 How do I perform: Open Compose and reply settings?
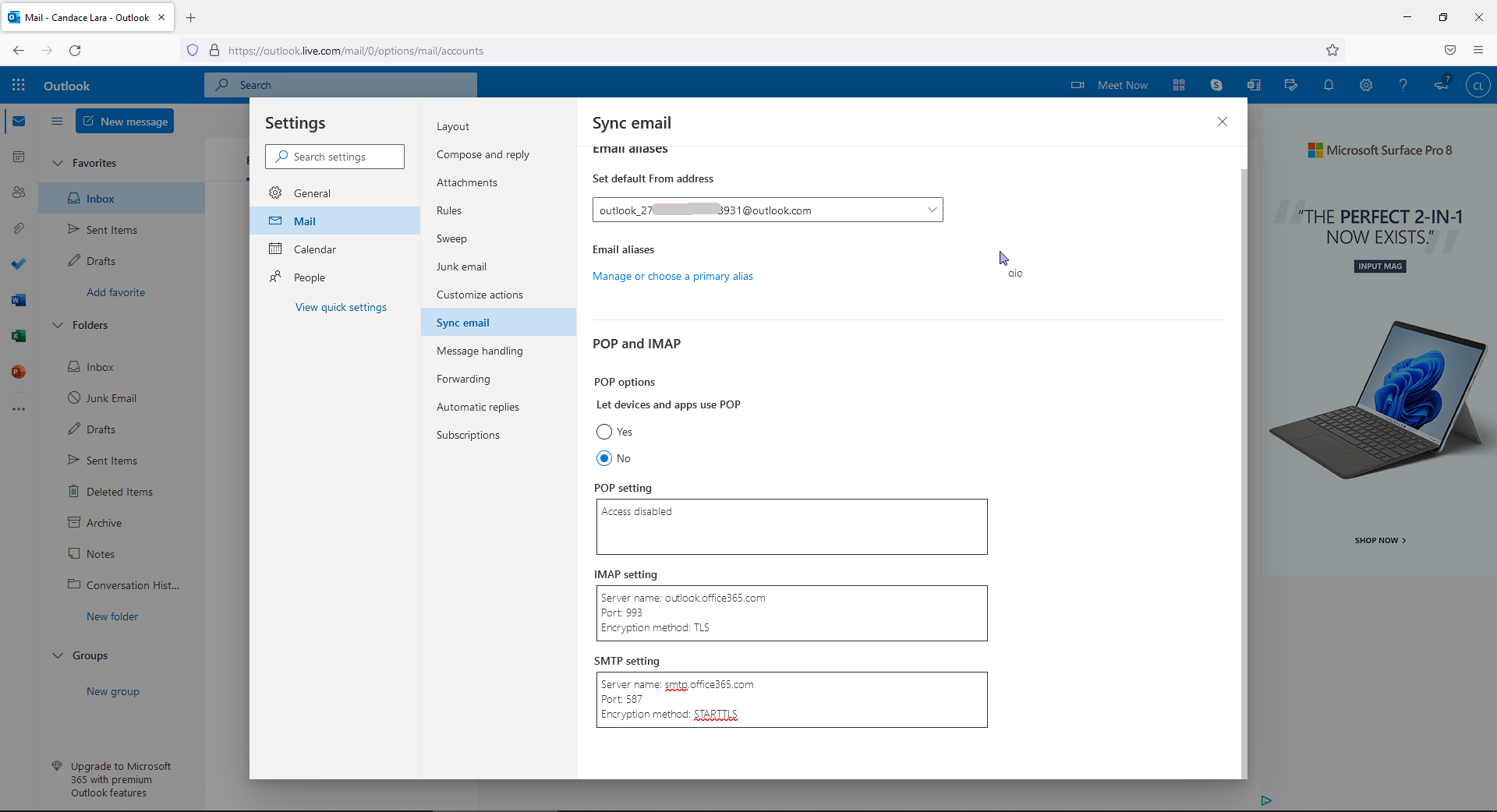[499, 154]
